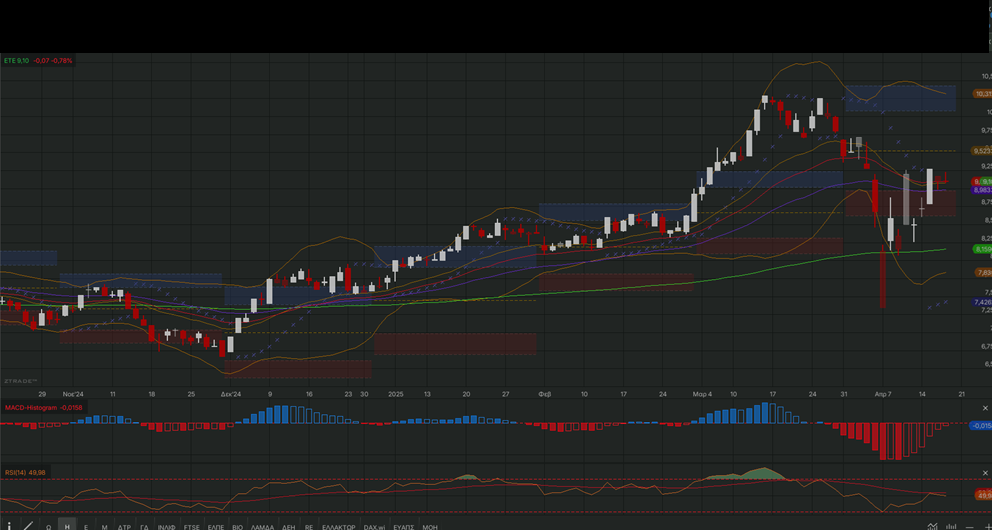992x530 pixels.
Task: Click the Απρ 7 date axis label
Action: [x=883, y=394]
